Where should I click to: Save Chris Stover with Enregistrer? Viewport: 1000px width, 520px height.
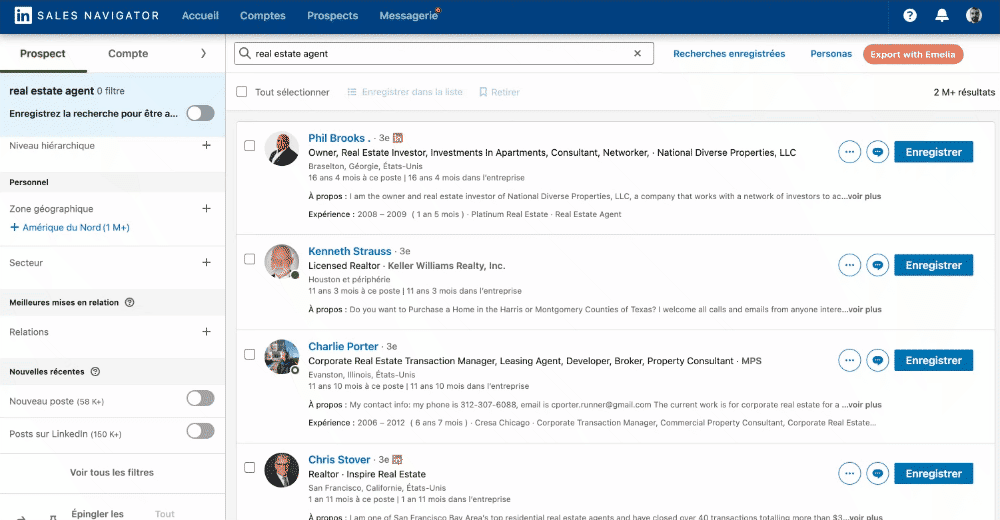click(x=934, y=473)
